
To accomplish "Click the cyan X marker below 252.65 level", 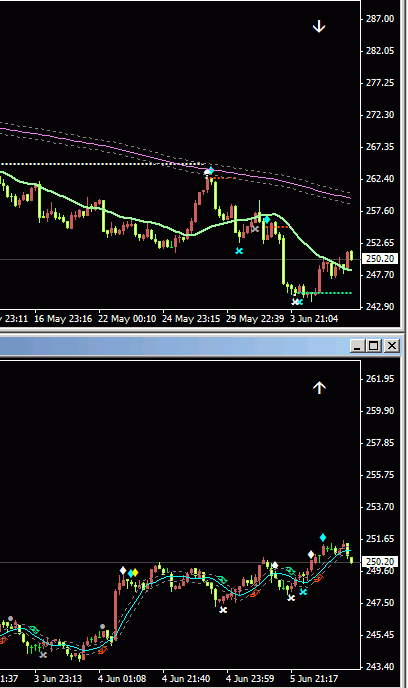I will click(239, 251).
